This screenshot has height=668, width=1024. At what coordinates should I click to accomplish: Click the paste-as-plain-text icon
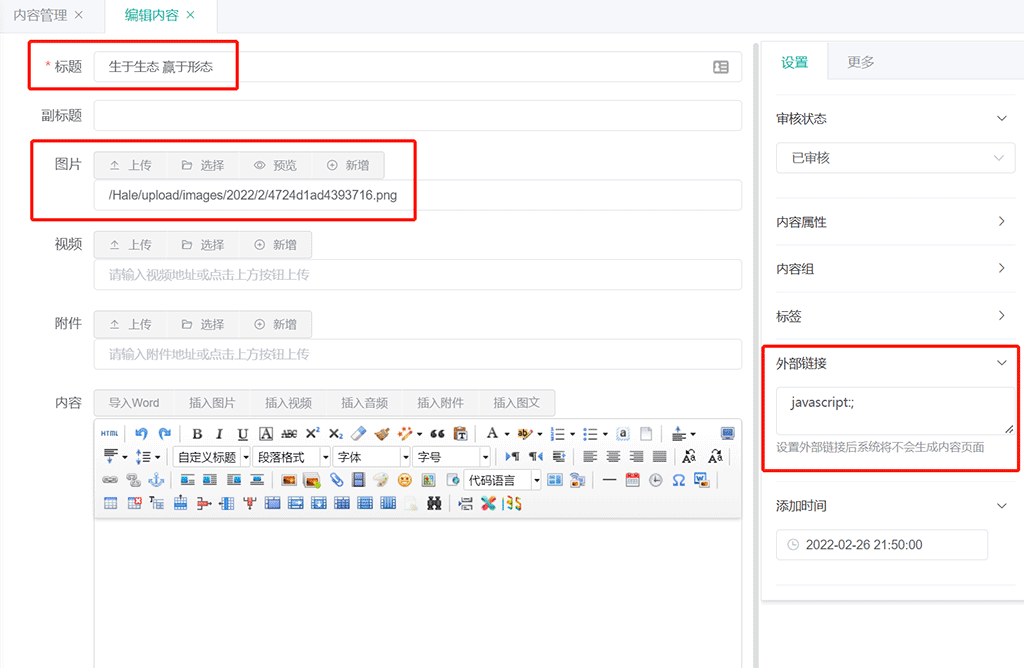pyautogui.click(x=461, y=434)
